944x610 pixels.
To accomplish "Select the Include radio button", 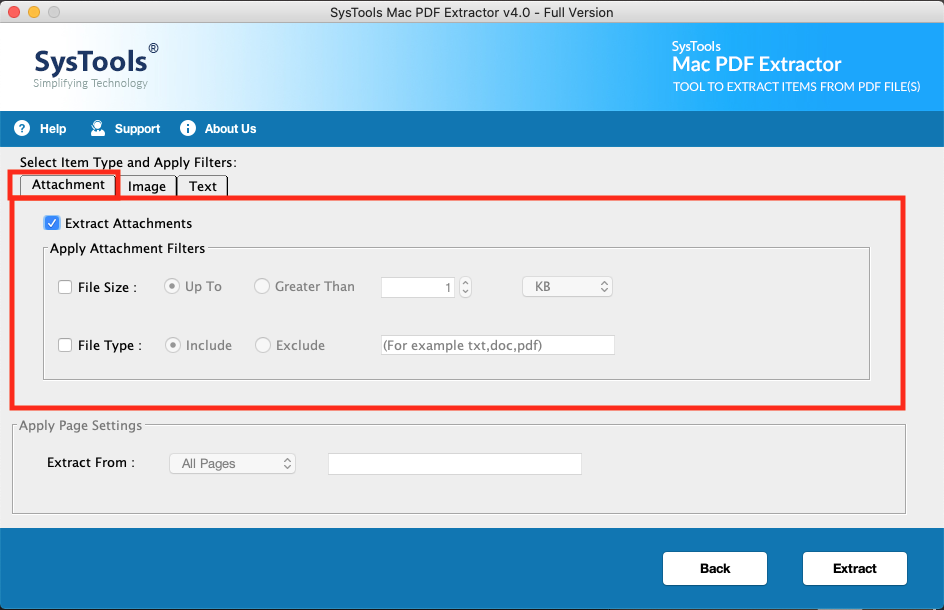I will point(173,345).
